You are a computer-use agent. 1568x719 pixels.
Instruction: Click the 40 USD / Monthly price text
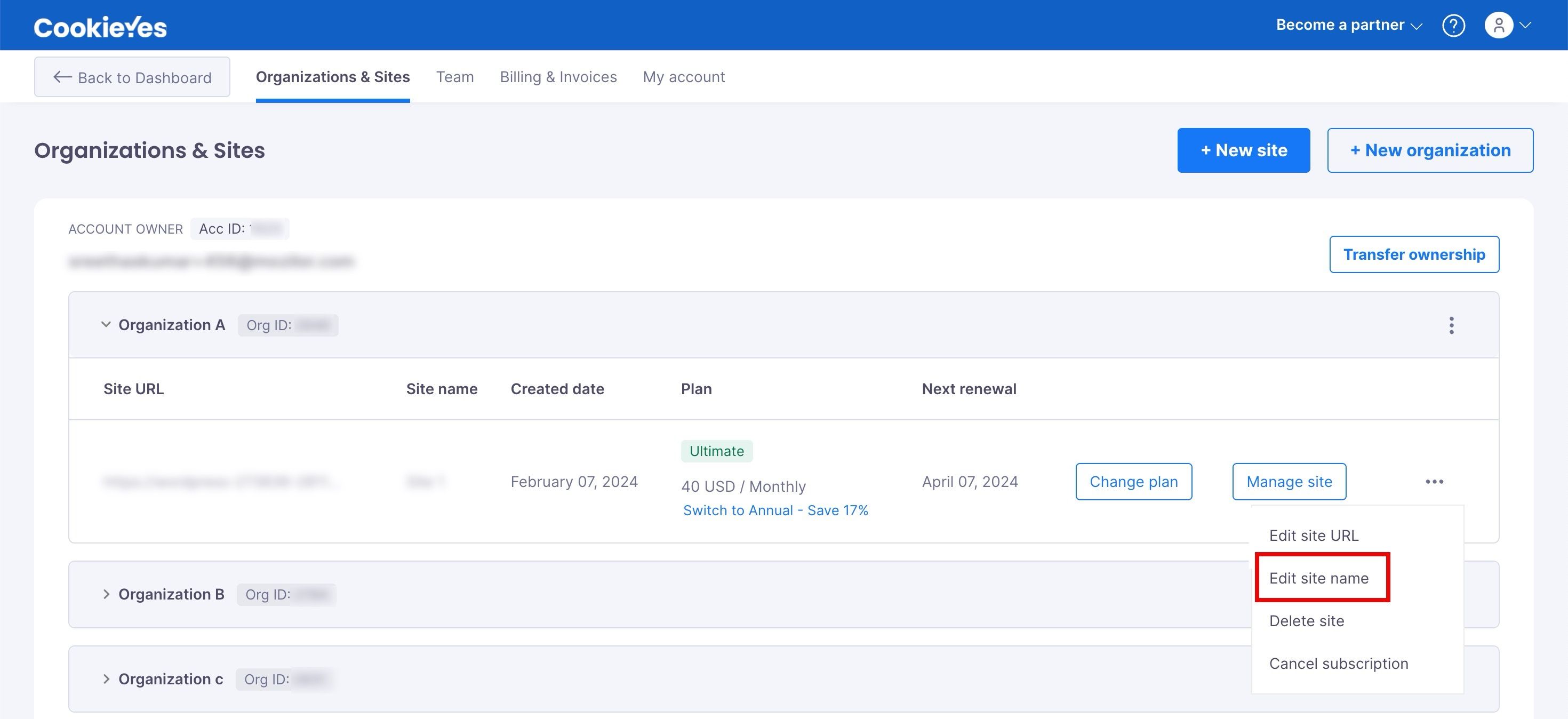coord(743,486)
